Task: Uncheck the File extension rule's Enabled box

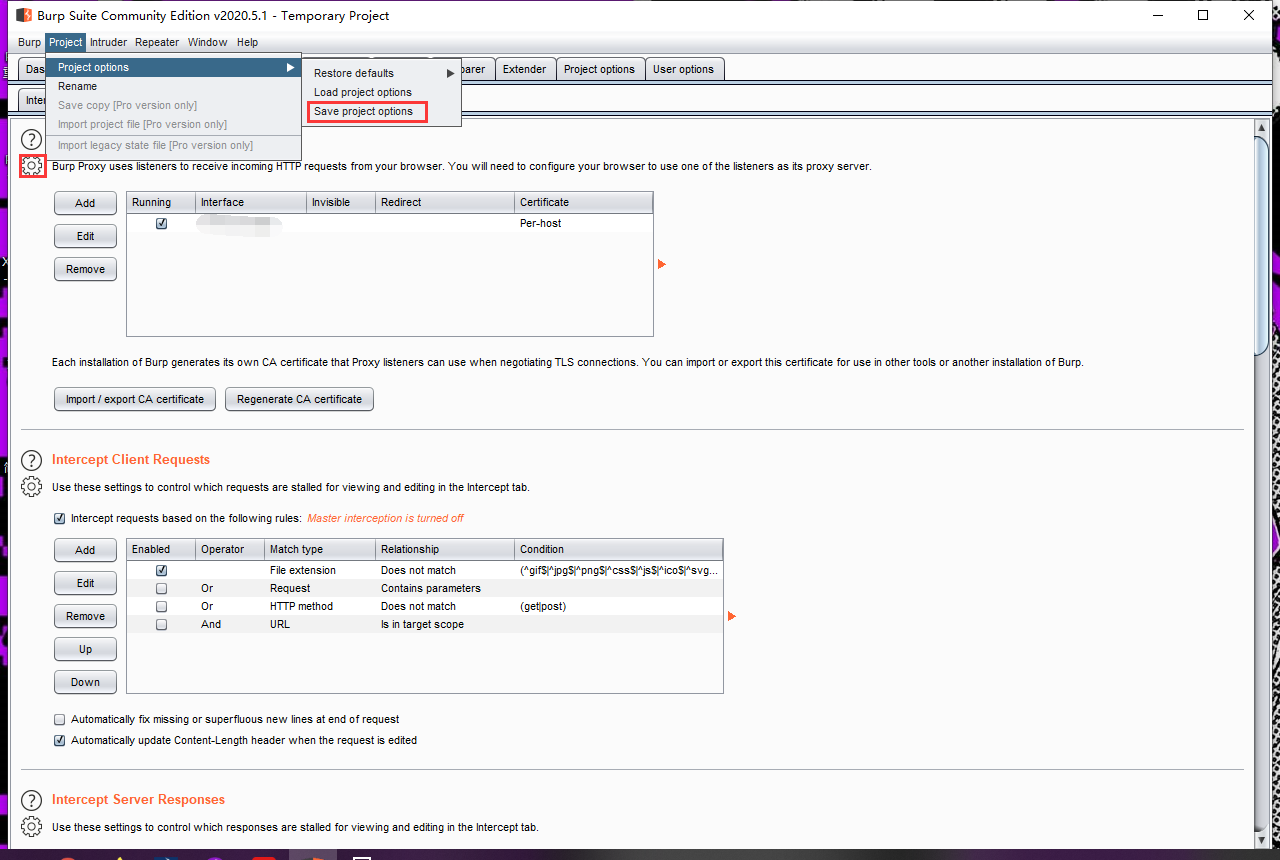Action: [x=161, y=570]
